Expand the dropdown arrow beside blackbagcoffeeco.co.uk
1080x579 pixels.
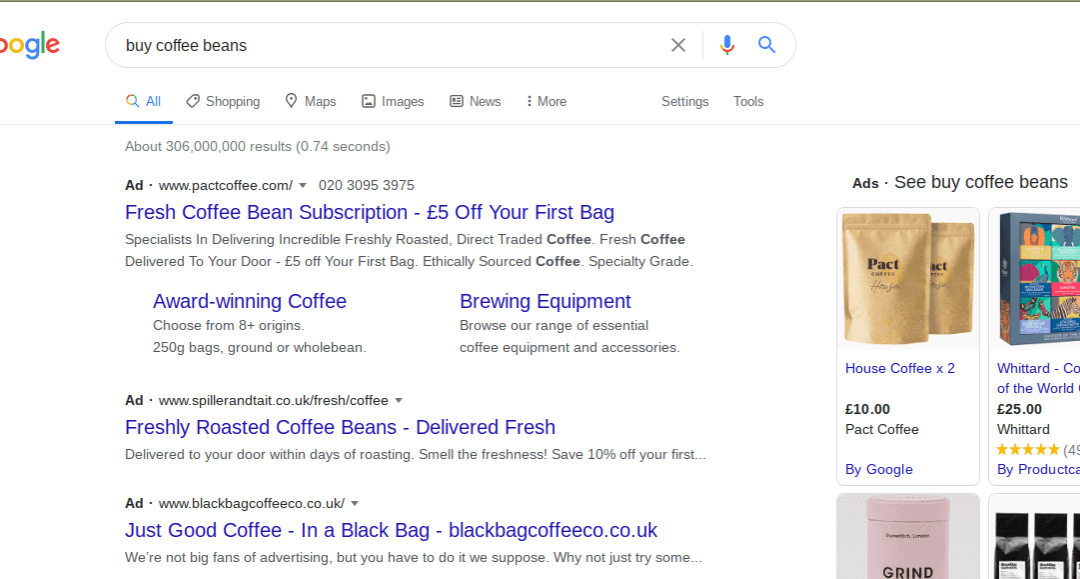[x=355, y=504]
